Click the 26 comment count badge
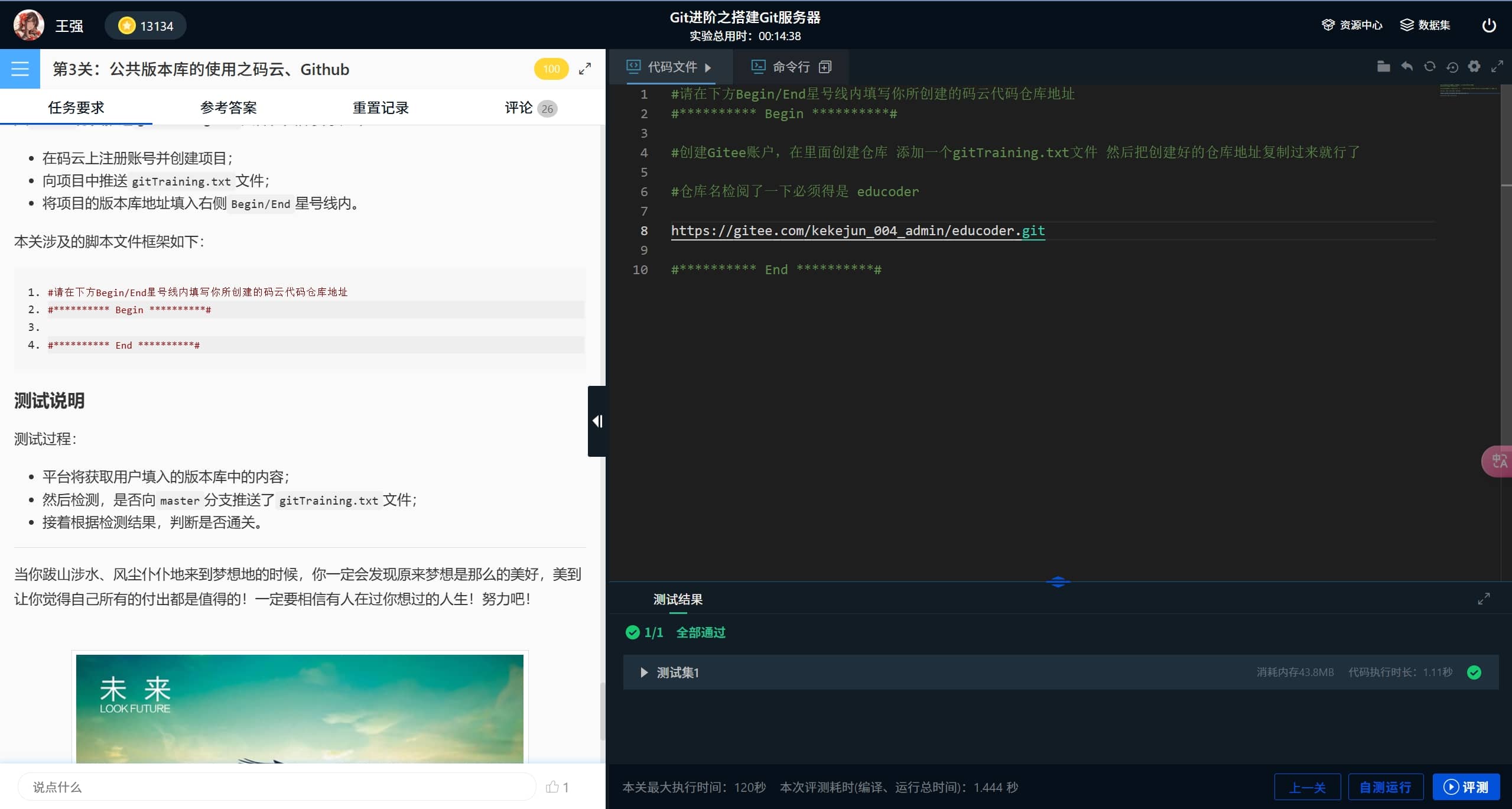The image size is (1512, 809). (x=547, y=109)
